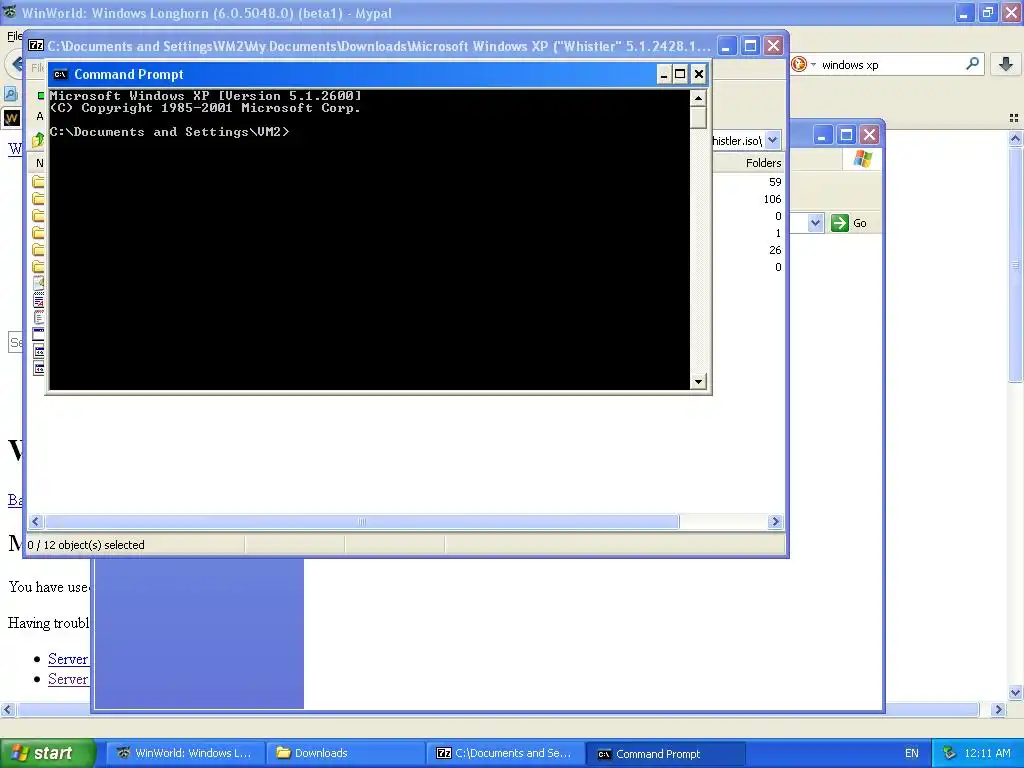1024x768 pixels.
Task: Click the green Go arrow in Explorer window
Action: (x=840, y=223)
